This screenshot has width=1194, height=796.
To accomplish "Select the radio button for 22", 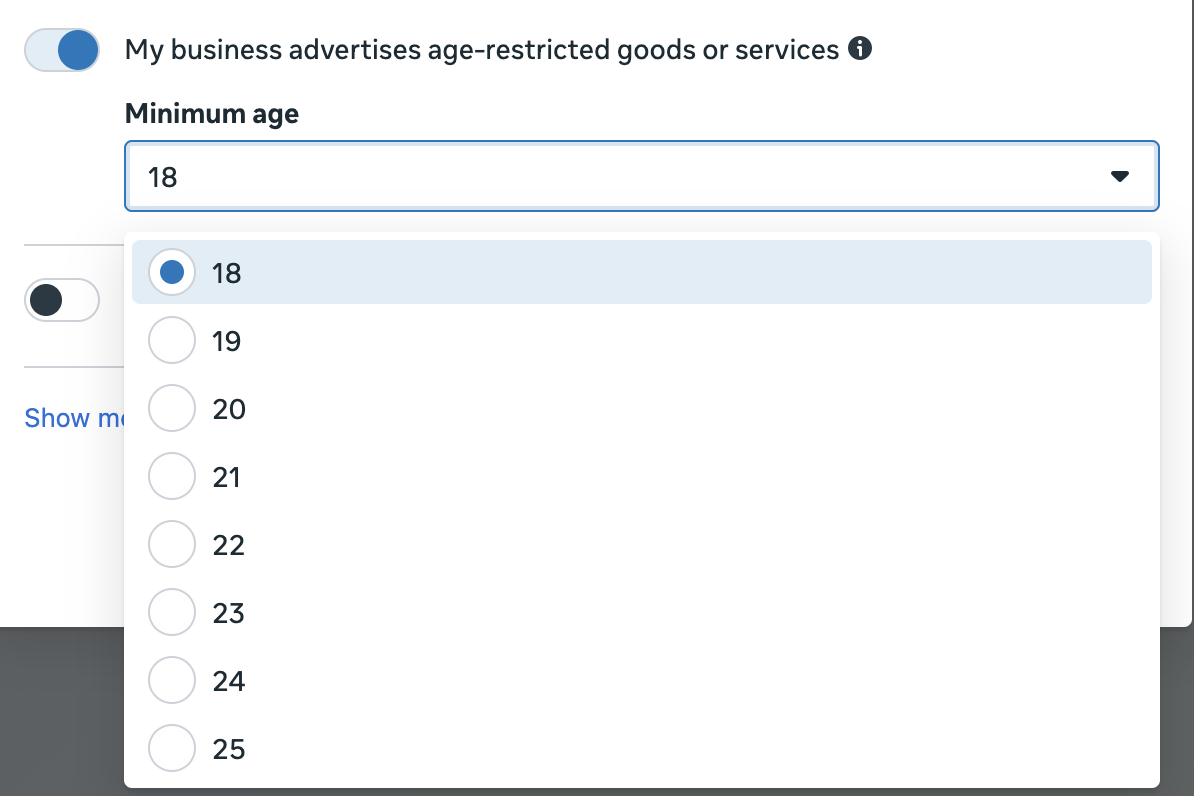I will [172, 544].
